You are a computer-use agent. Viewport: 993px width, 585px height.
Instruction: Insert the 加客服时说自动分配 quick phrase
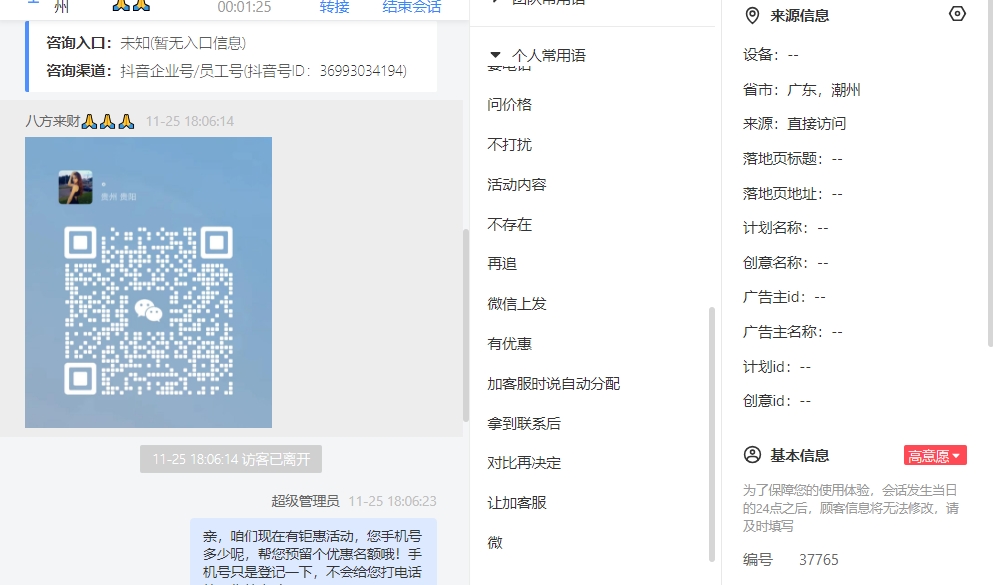tap(553, 384)
